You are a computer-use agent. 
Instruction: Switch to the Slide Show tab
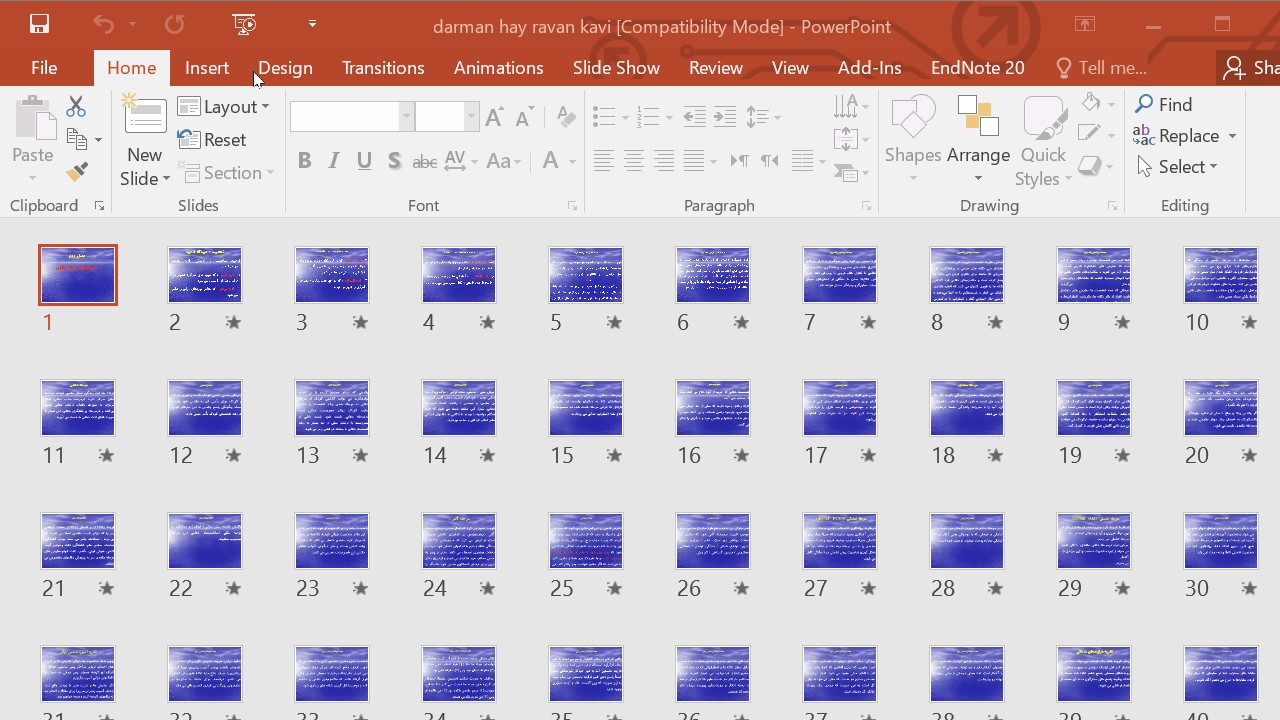(x=616, y=67)
